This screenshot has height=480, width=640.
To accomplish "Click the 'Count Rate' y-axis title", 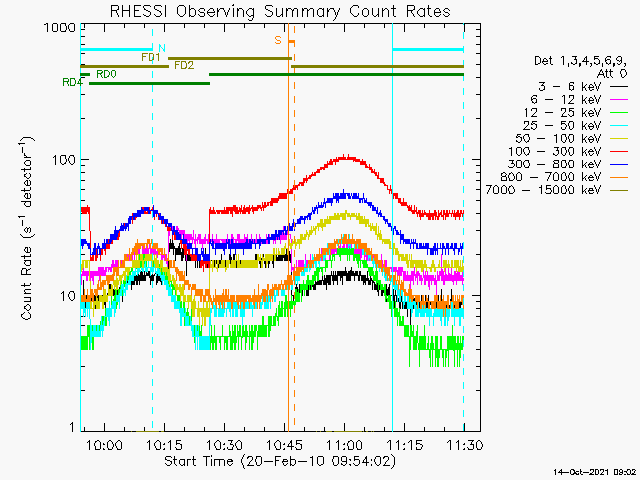I will tap(27, 282).
